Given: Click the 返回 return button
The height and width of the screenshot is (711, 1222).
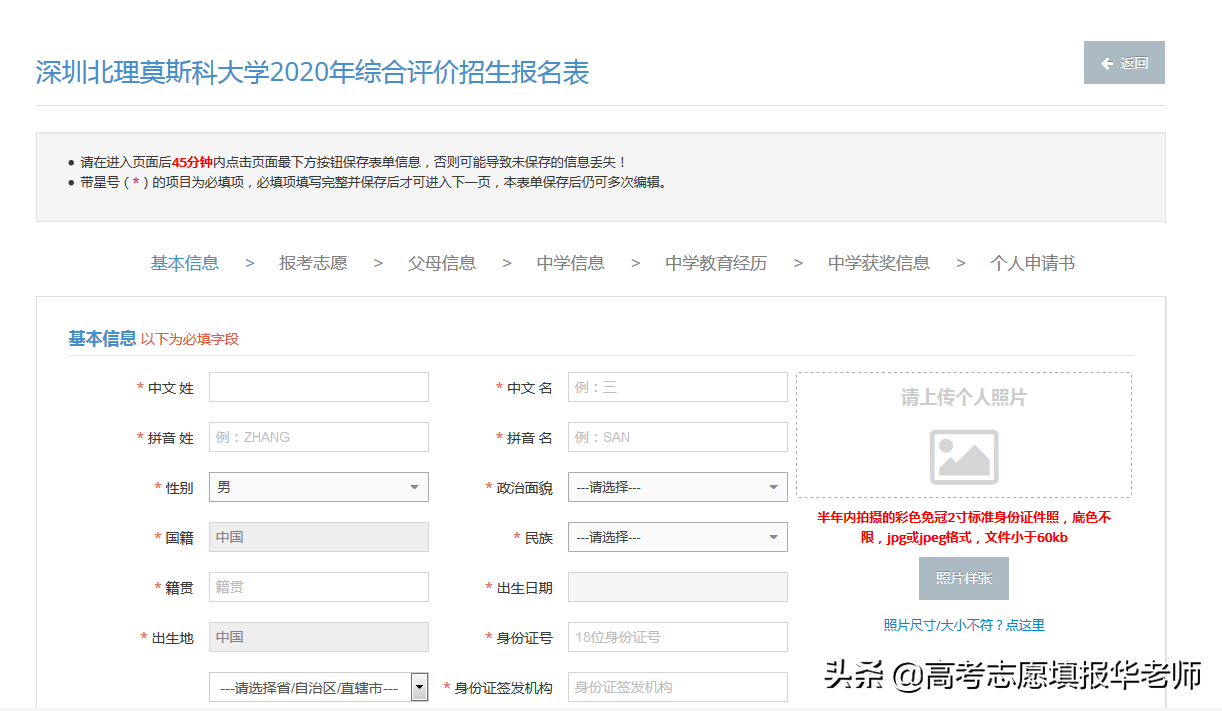Looking at the screenshot, I should click(1124, 62).
